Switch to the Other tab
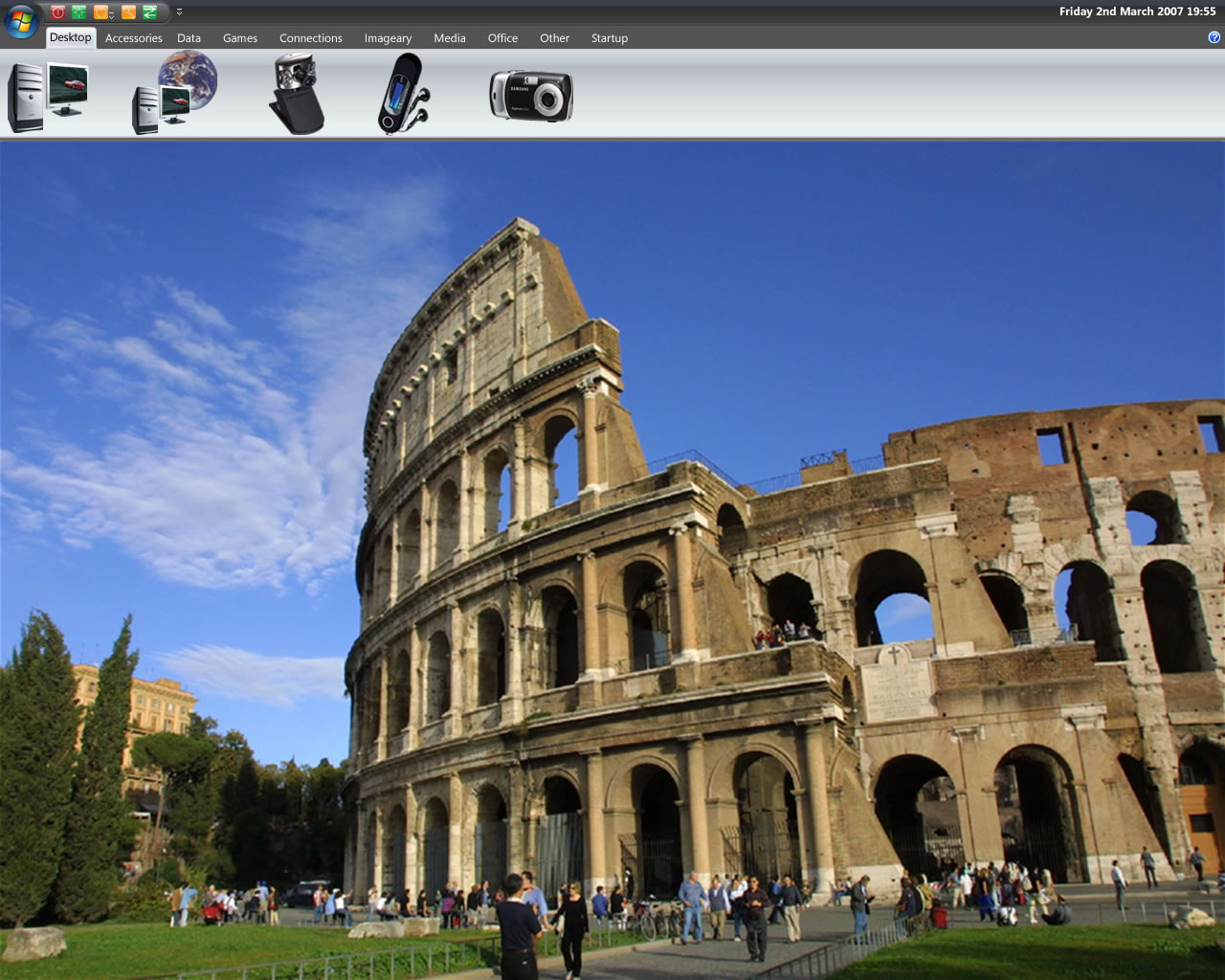This screenshot has height=980, width=1225. [555, 38]
